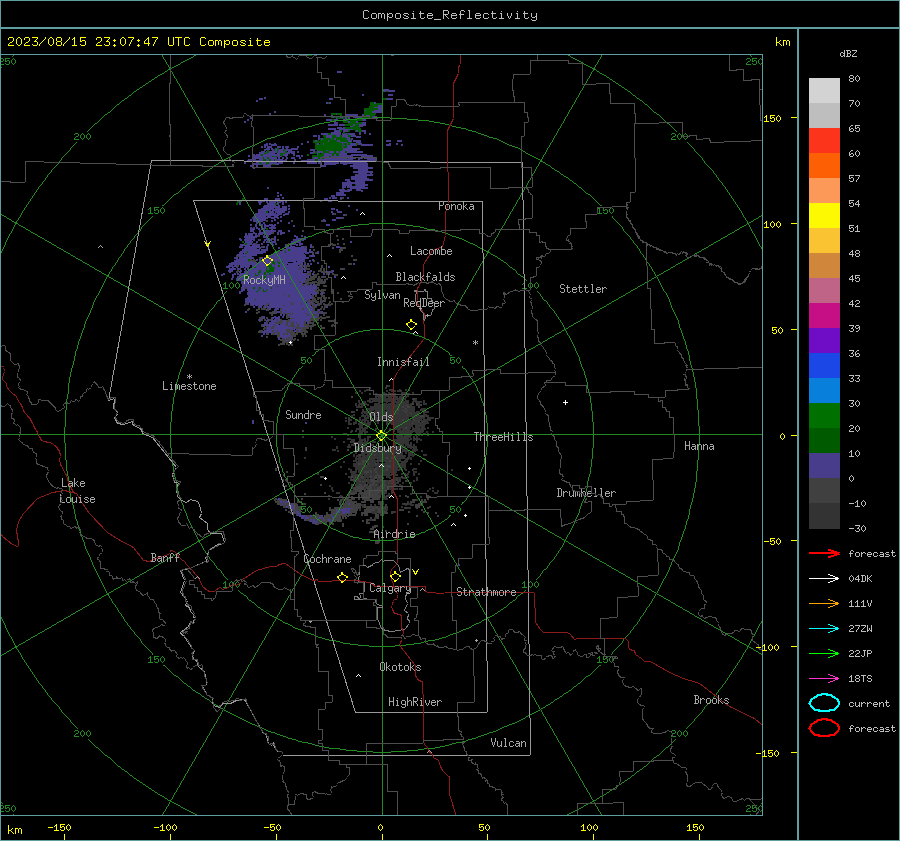Click the white plus marker near Hanna
900x841 pixels.
[x=565, y=402]
